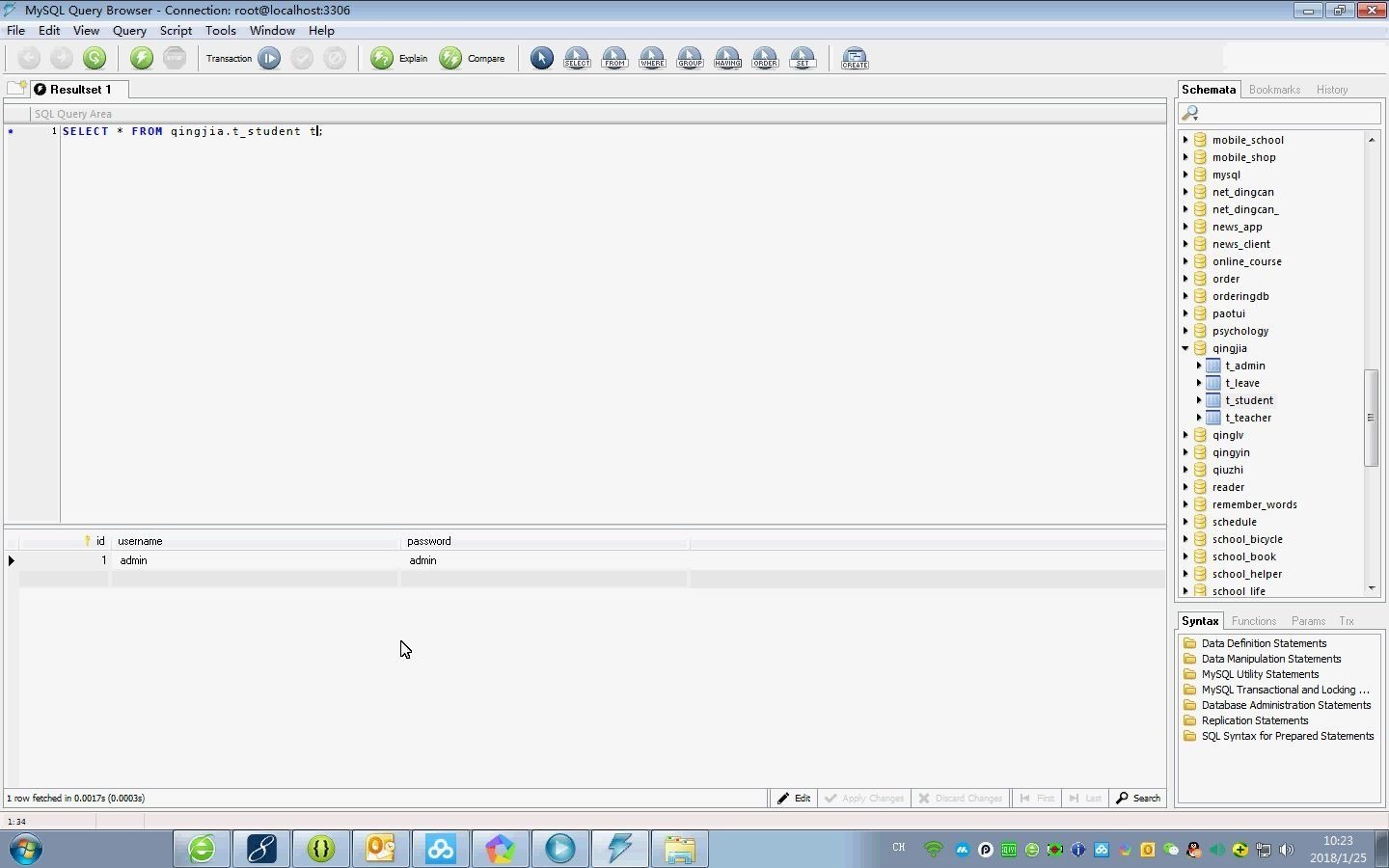Click the media player taskbar icon
Screen dimensions: 1389x868
click(560, 849)
